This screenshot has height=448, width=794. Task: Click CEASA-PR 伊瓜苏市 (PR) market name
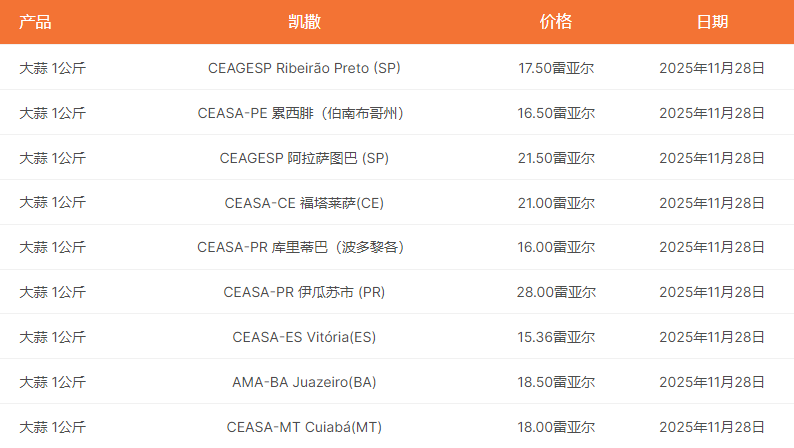coord(304,292)
